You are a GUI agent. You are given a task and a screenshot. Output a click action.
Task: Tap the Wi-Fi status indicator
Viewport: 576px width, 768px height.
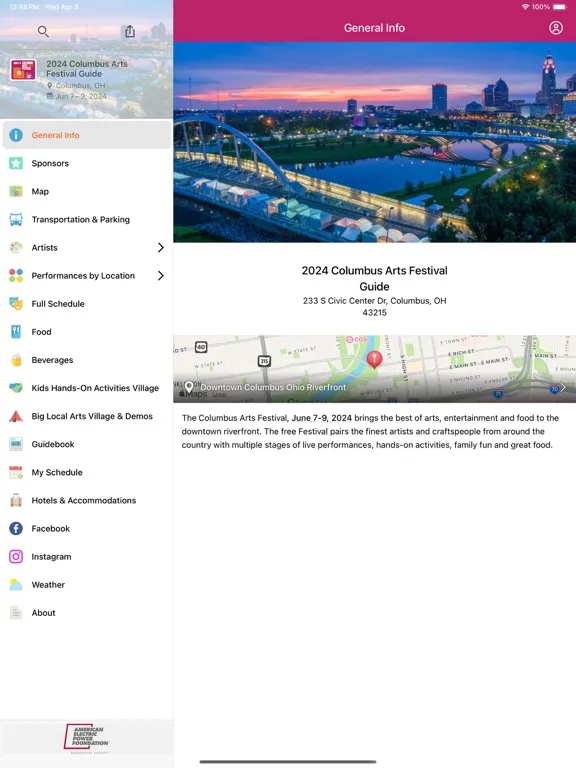point(525,7)
